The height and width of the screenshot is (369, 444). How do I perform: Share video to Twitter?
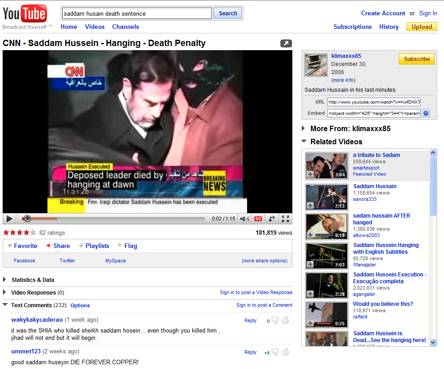[x=67, y=261]
